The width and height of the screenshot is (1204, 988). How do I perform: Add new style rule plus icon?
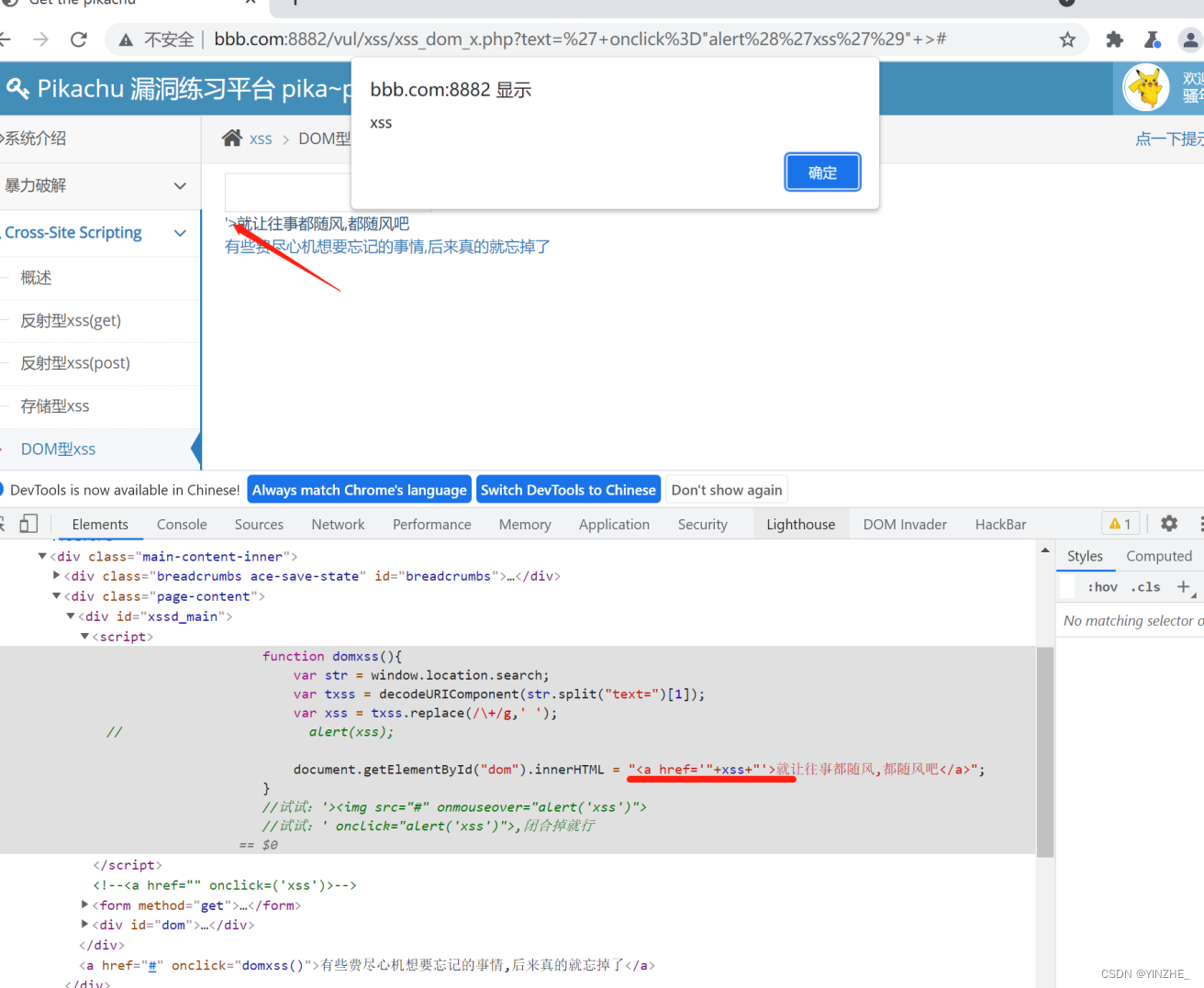click(x=1184, y=587)
